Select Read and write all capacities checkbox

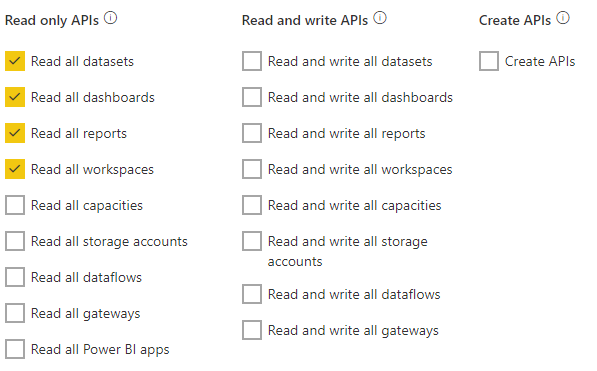[x=252, y=205]
